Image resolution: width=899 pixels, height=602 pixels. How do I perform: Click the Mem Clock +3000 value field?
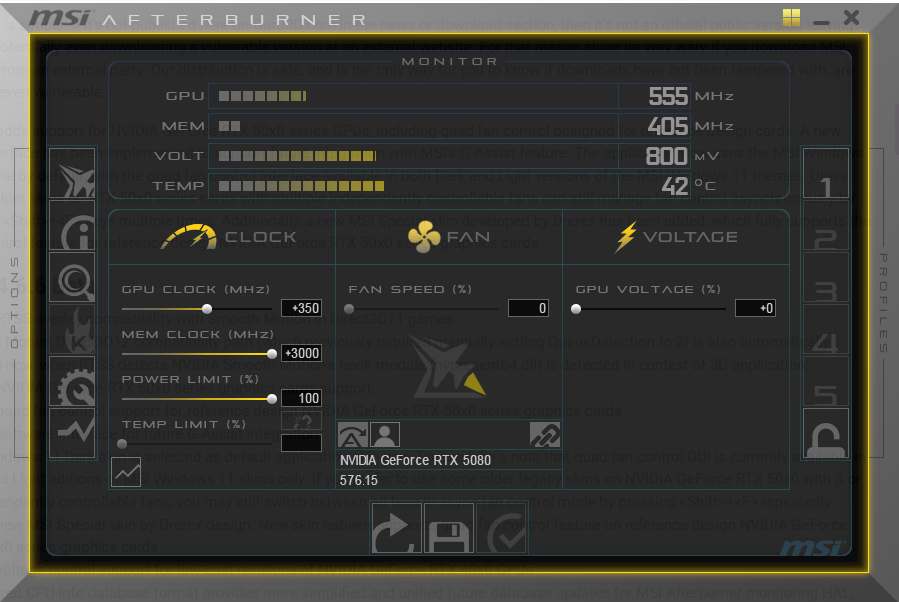click(x=302, y=353)
